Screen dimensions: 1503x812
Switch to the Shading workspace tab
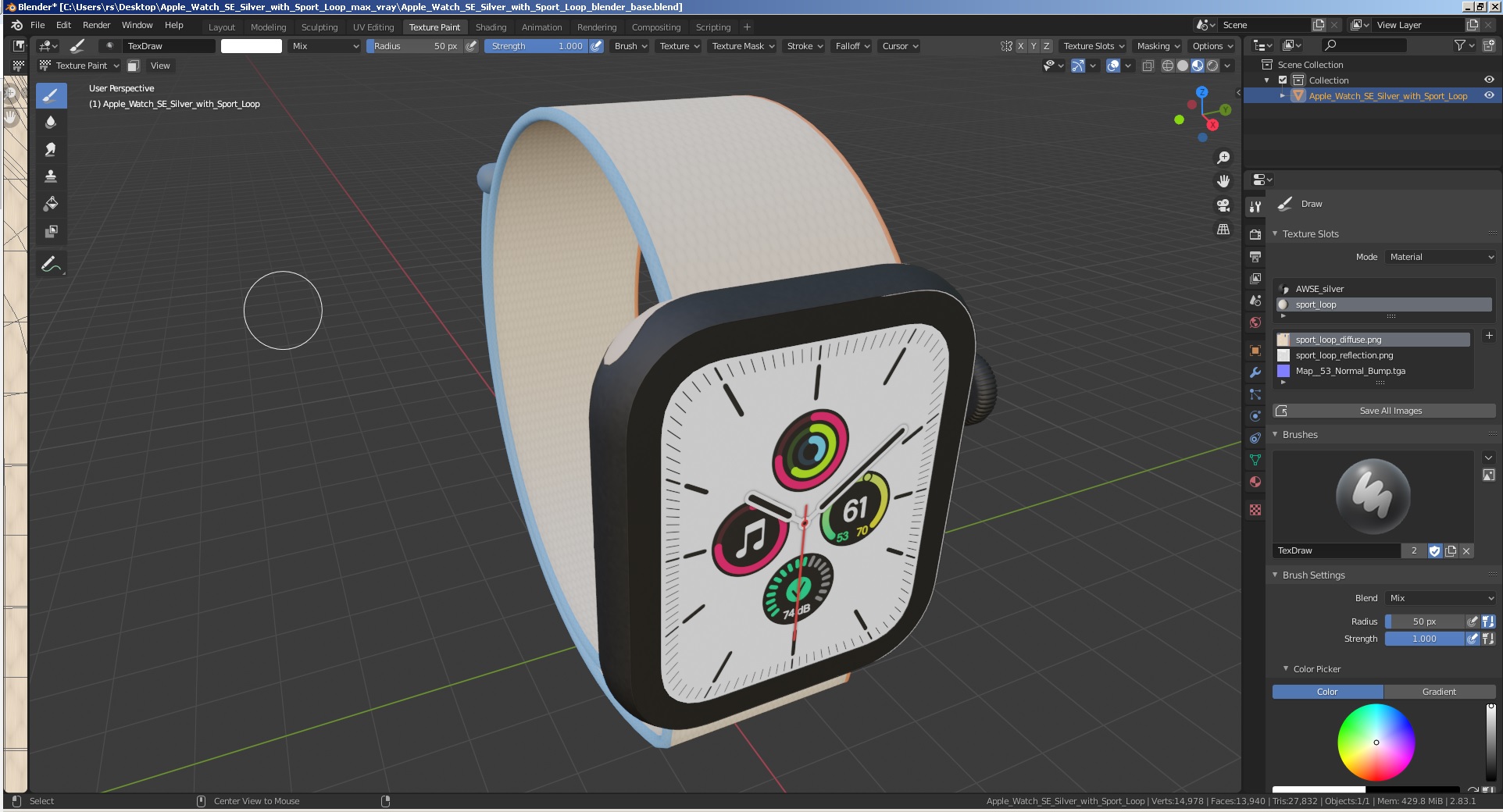tap(491, 27)
